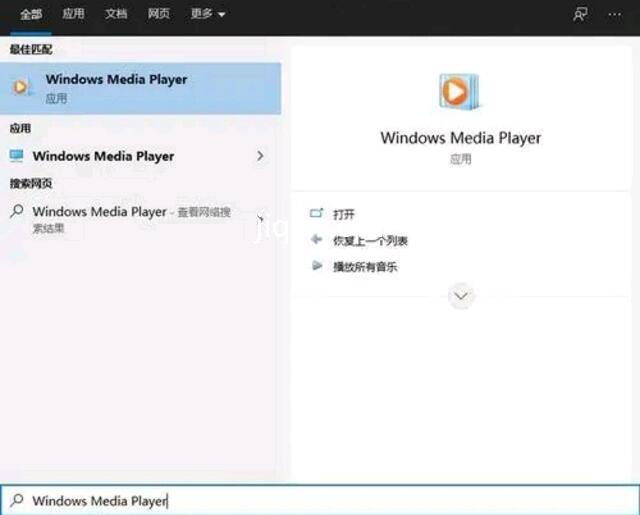Click the 查看网络搜索结果 web search entry
640x515 pixels.
130,219
